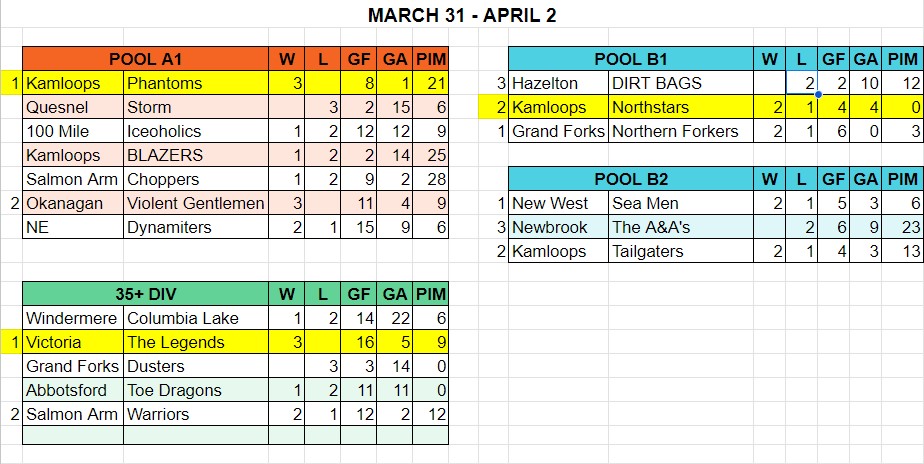Screen dimensions: 924x464
Task: Select the Iceoholics team cell
Action: (196, 131)
